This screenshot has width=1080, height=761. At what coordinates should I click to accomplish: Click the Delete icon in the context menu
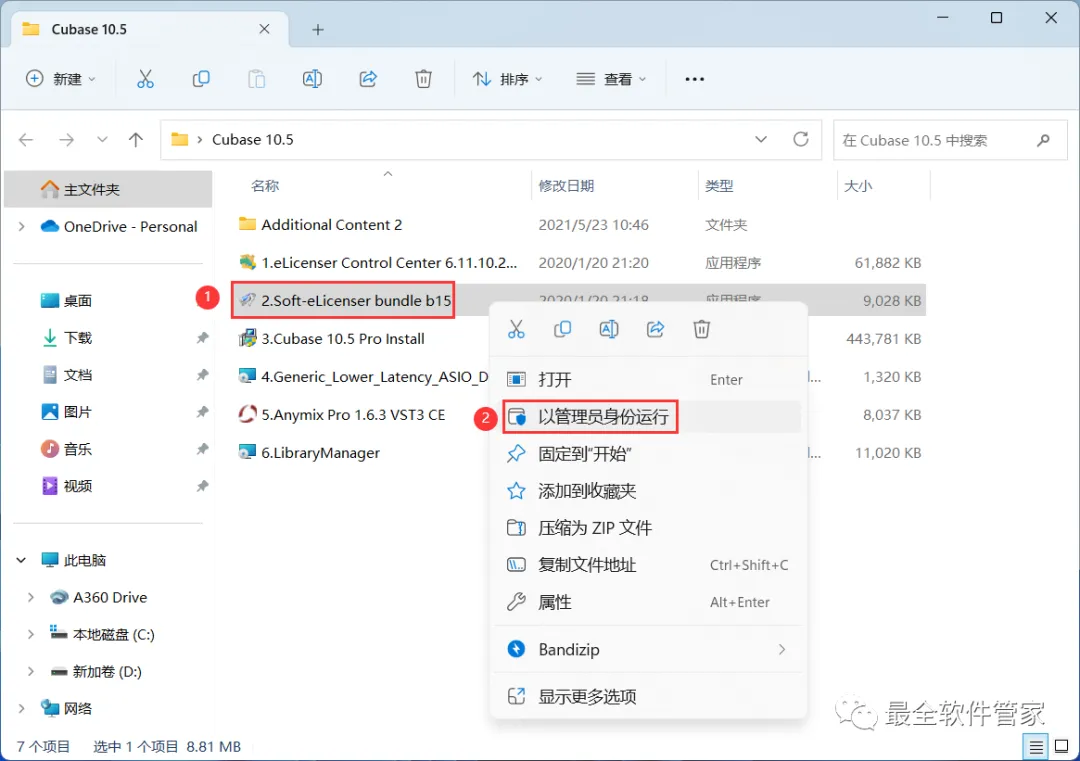tap(701, 329)
